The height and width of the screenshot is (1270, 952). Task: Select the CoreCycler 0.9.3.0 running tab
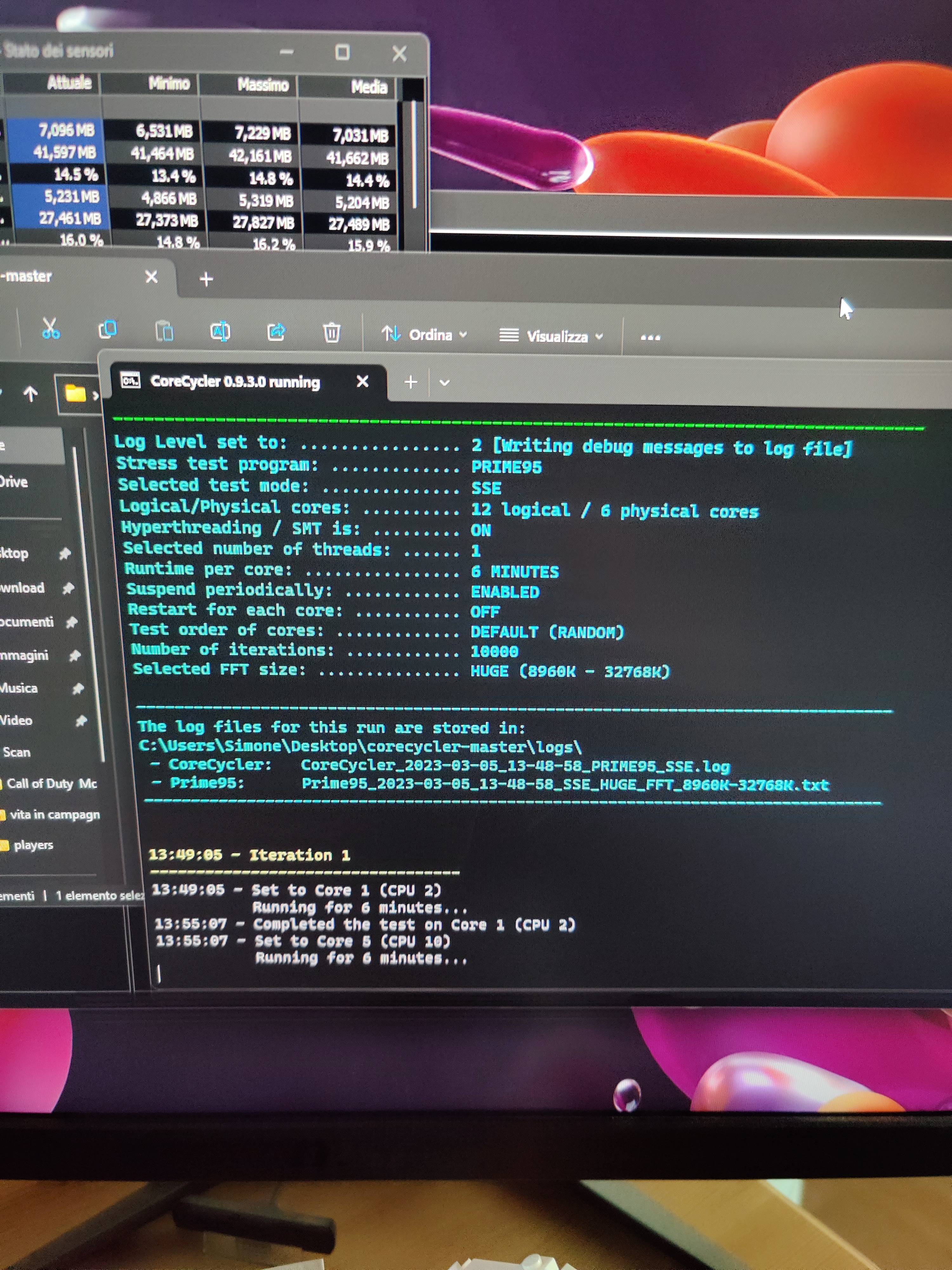click(x=235, y=382)
